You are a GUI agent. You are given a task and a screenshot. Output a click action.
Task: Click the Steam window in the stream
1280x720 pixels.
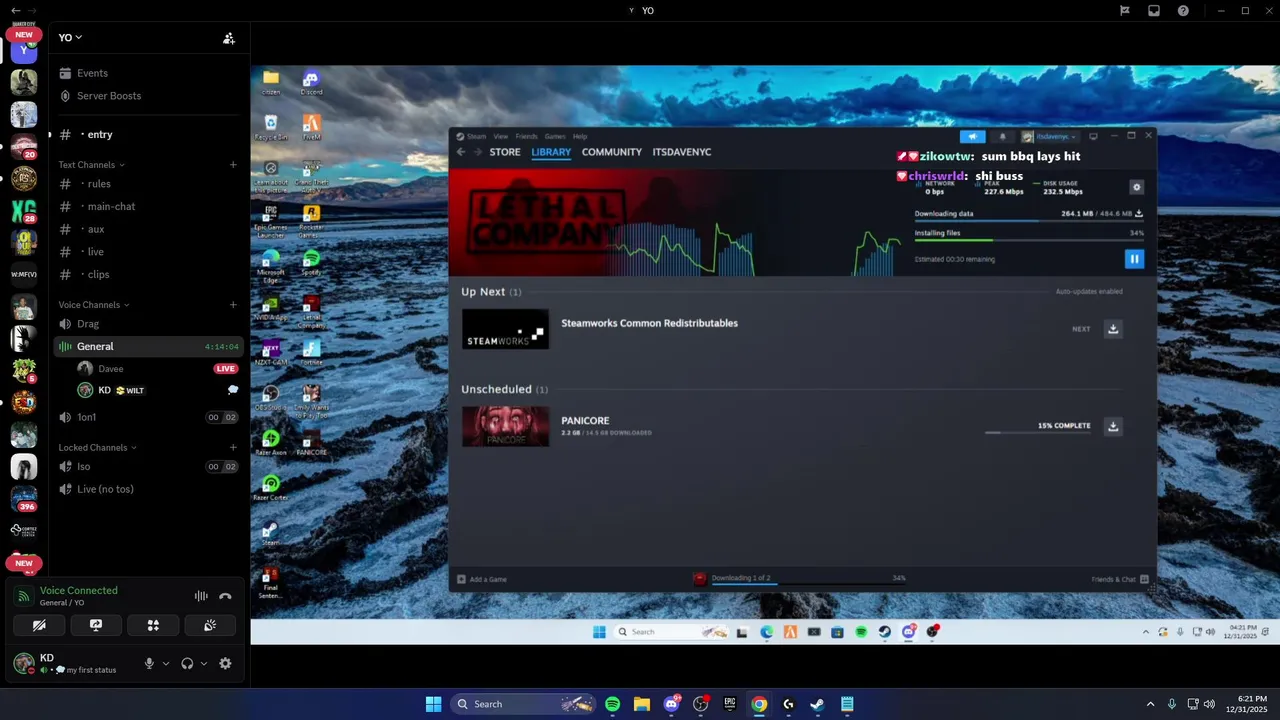[802, 360]
